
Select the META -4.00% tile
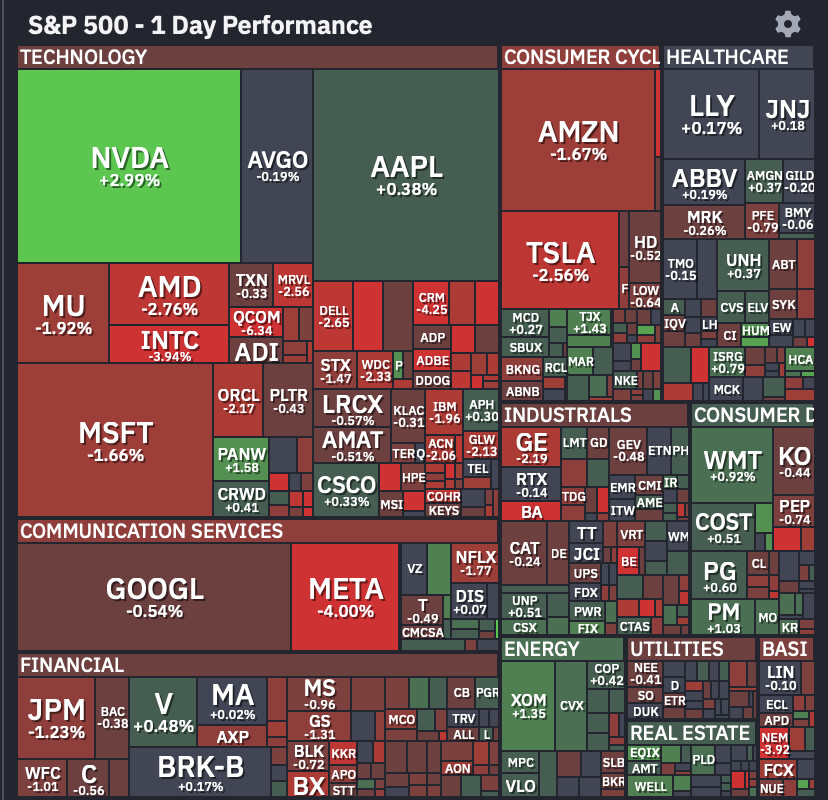tap(345, 597)
